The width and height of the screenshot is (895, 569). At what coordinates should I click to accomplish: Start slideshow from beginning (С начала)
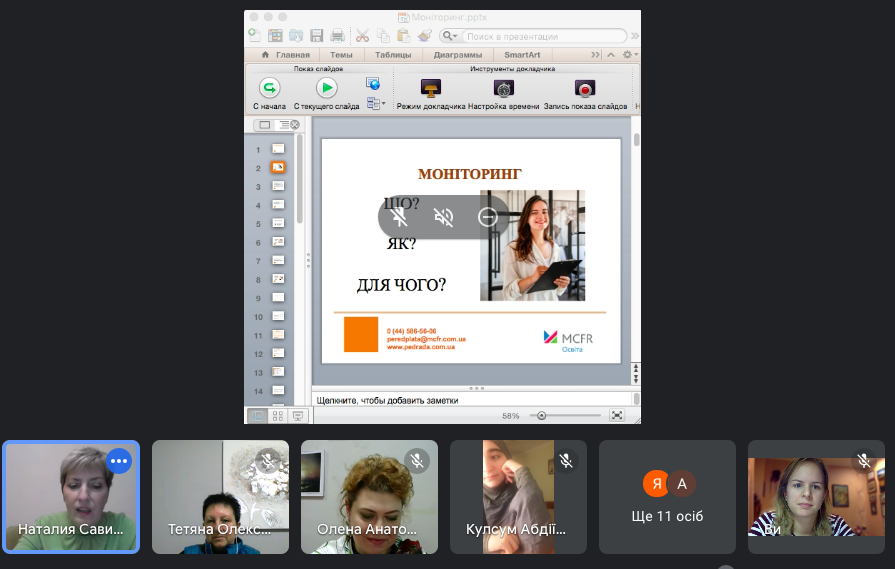pyautogui.click(x=269, y=88)
